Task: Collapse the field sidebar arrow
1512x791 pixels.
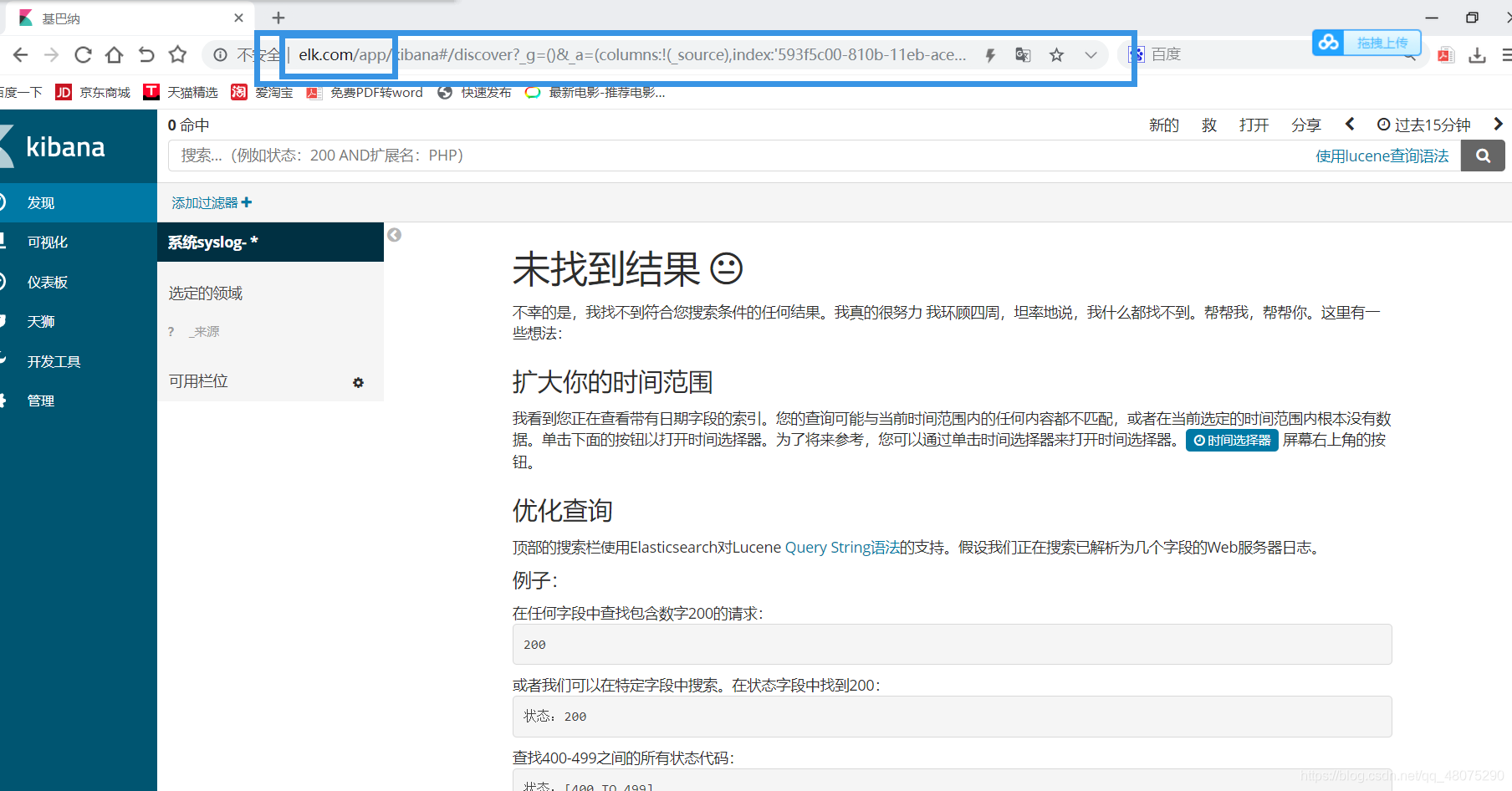Action: [395, 235]
